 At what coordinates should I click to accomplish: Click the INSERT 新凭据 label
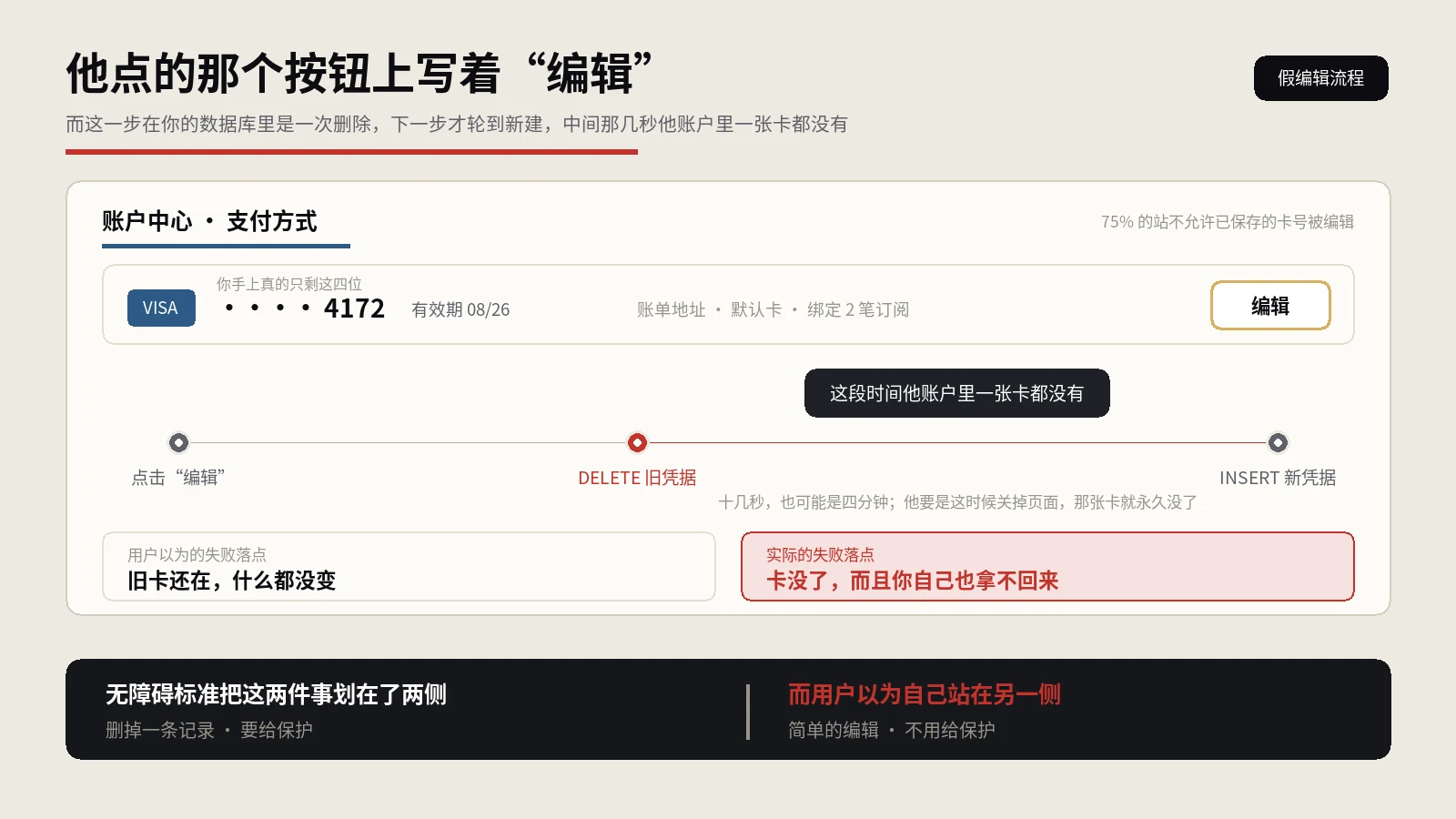point(1278,478)
